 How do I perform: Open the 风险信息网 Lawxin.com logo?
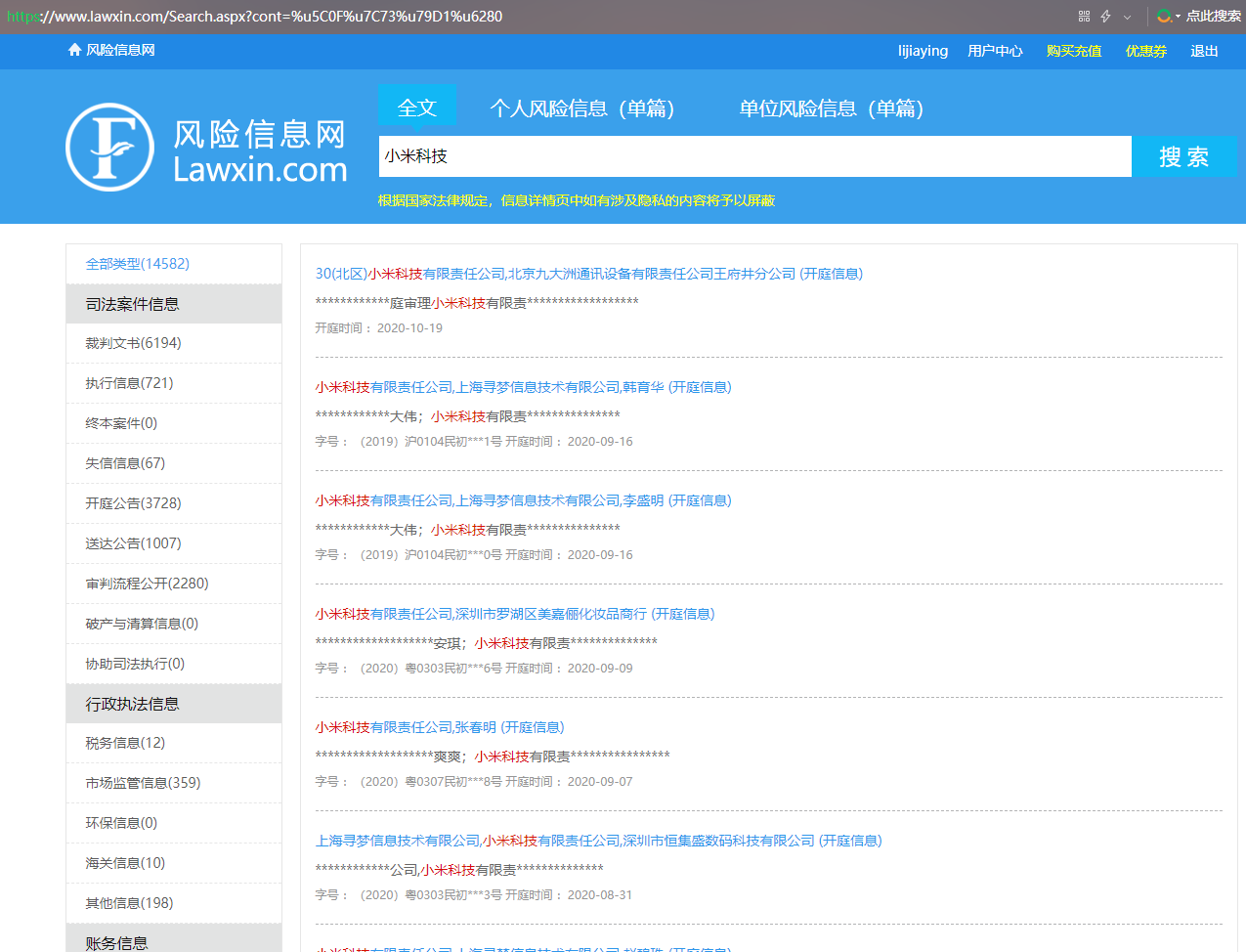(206, 148)
